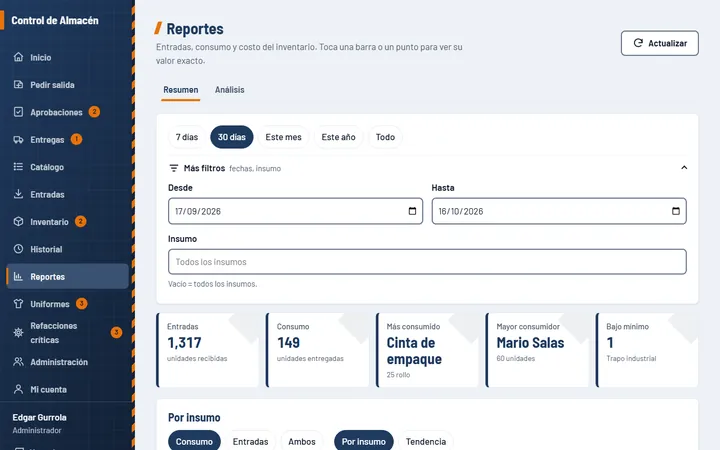Viewport: 720px width, 450px height.
Task: Click the Historial clock icon
Action: pos(18,249)
